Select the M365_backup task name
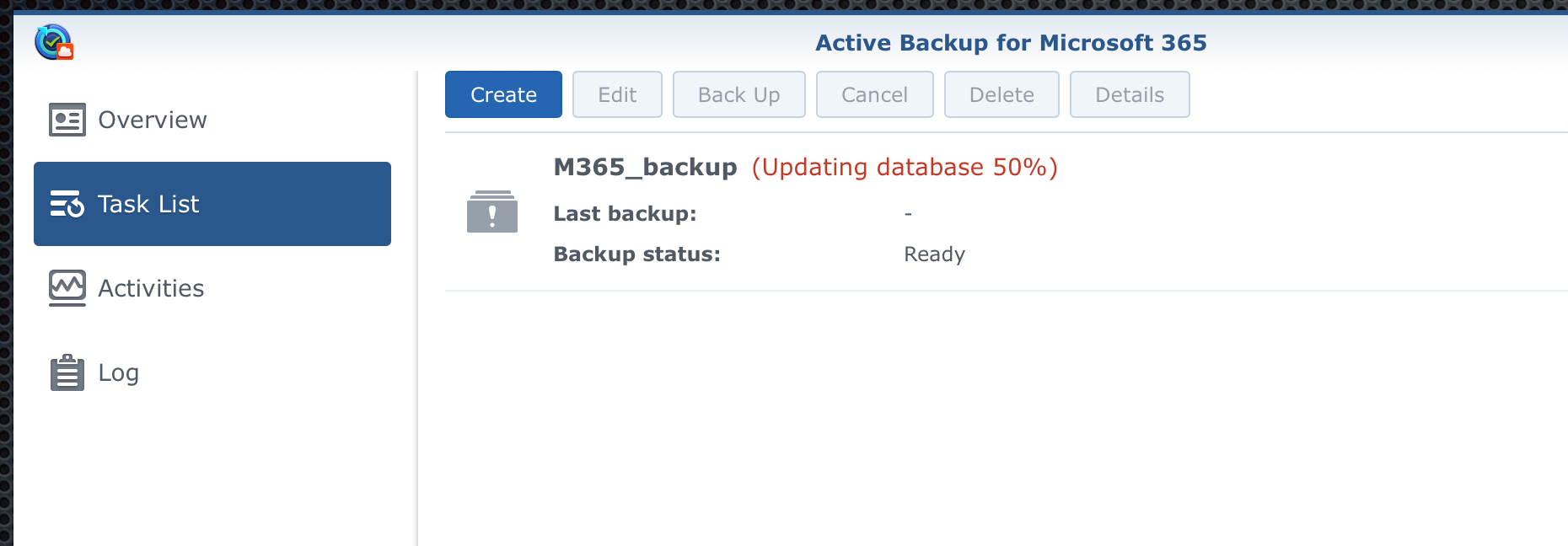1568x546 pixels. (645, 167)
